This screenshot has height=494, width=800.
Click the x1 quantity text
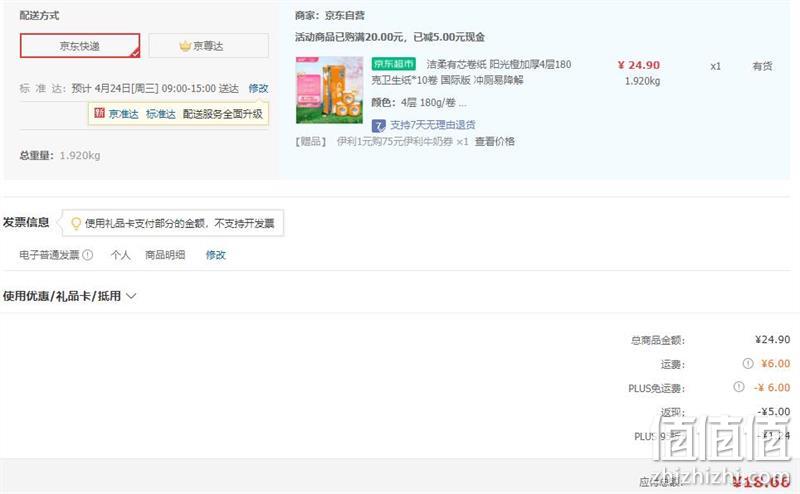[x=715, y=66]
